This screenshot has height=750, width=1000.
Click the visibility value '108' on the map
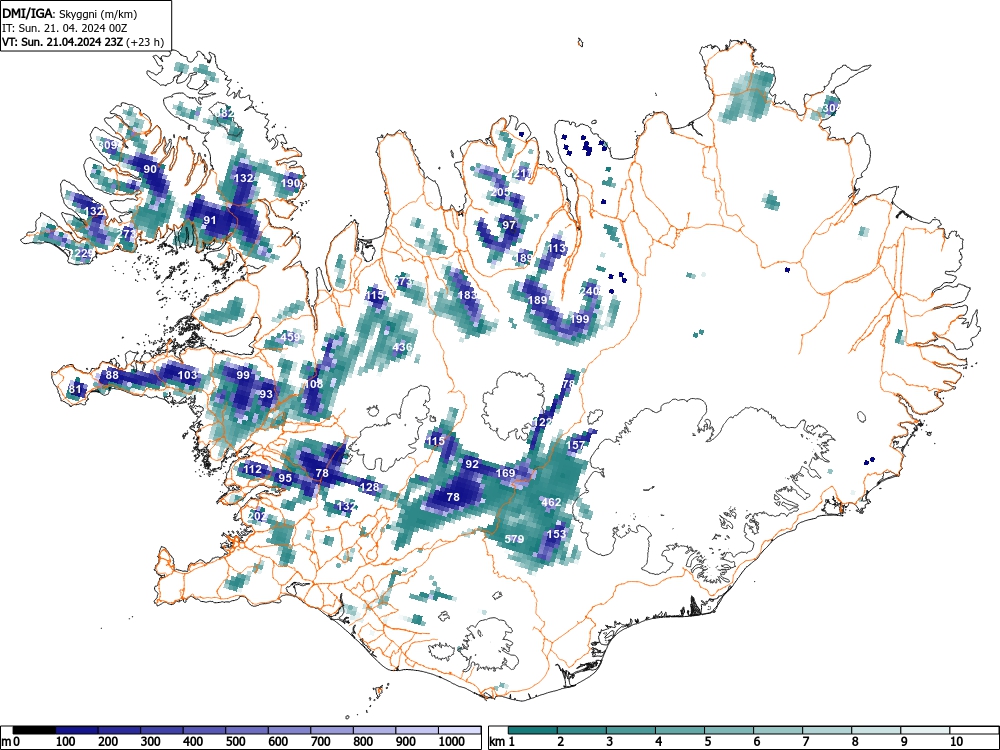[x=313, y=384]
